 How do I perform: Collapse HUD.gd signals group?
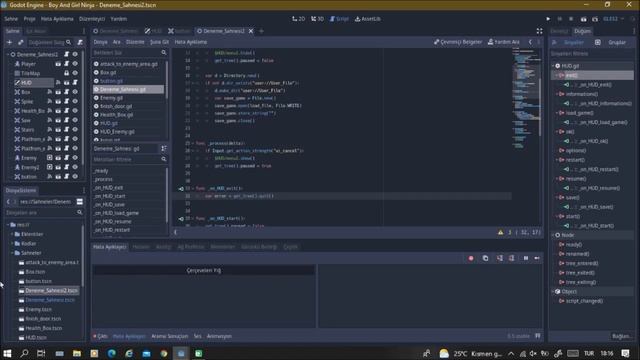(x=553, y=66)
